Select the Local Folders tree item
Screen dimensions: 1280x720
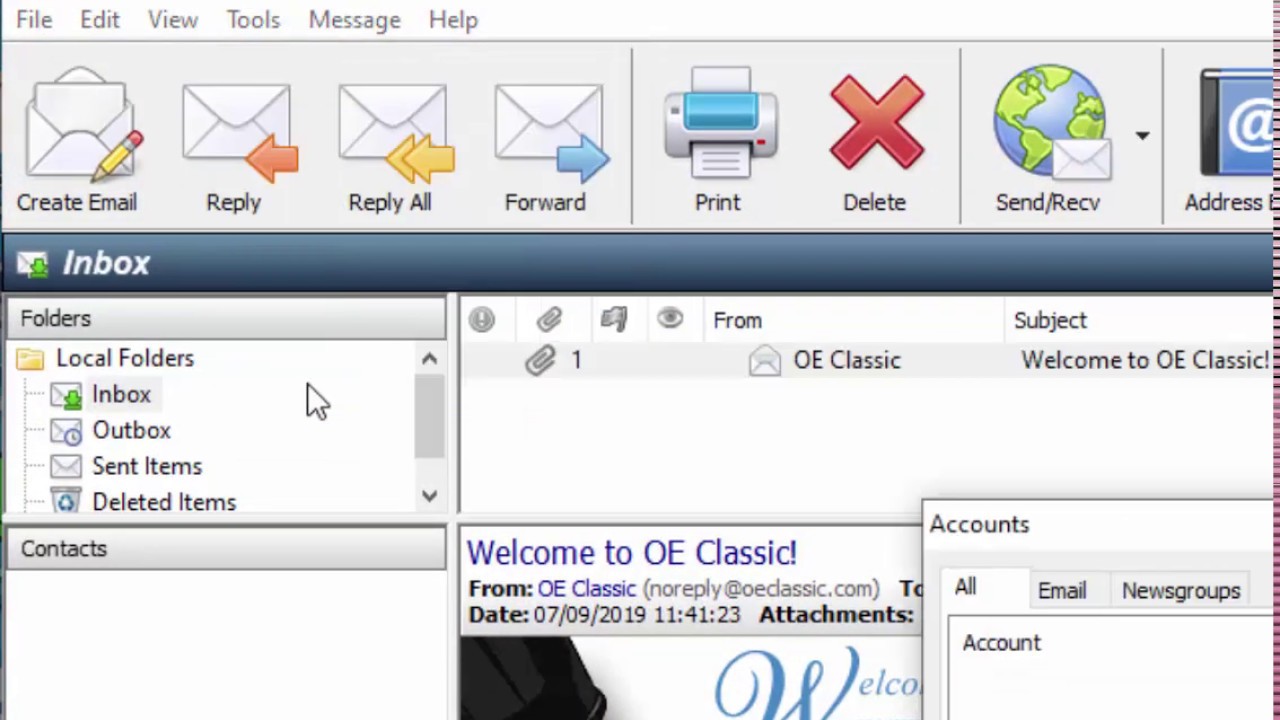[x=125, y=358]
